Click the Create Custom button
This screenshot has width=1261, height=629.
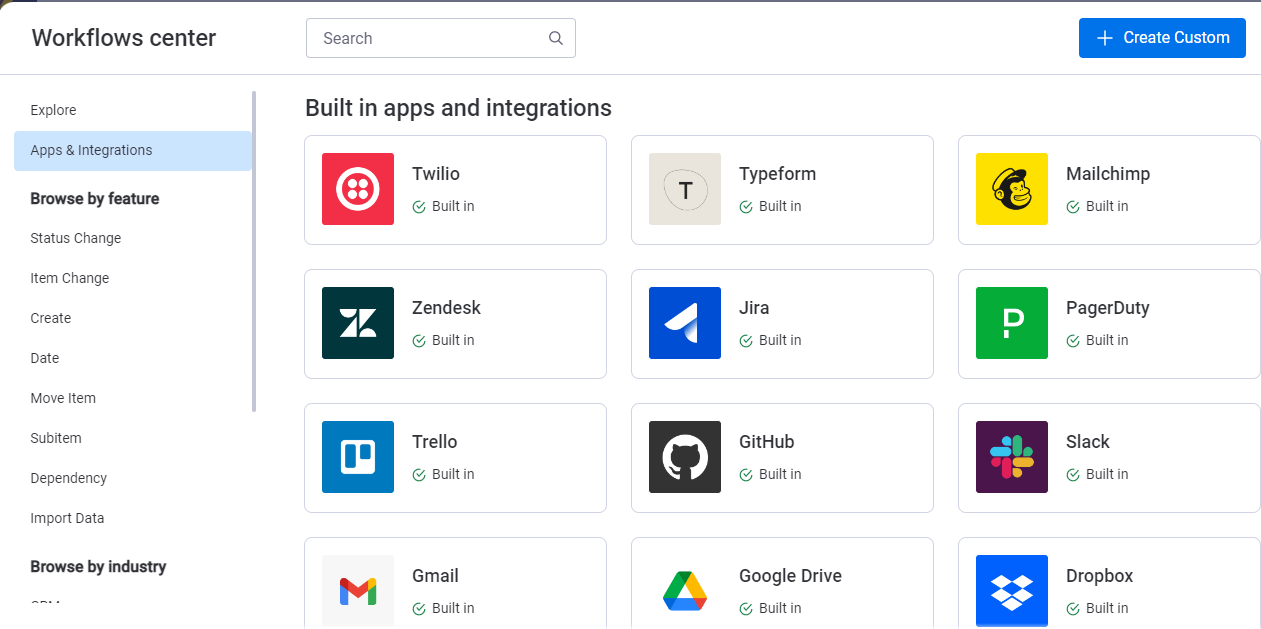click(x=1162, y=38)
